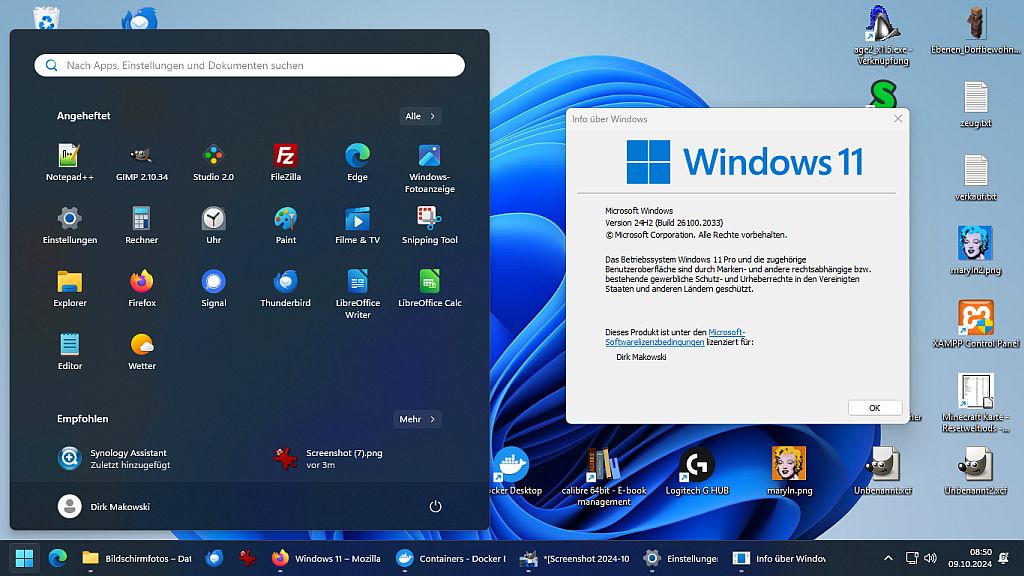The image size is (1024, 576).
Task: Launch GIMP 2.10.34 from Start menu
Action: [x=142, y=162]
